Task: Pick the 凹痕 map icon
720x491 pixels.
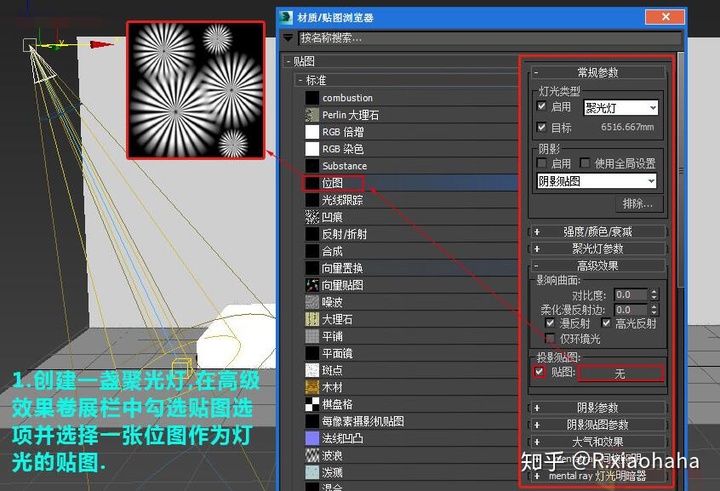Action: click(312, 217)
